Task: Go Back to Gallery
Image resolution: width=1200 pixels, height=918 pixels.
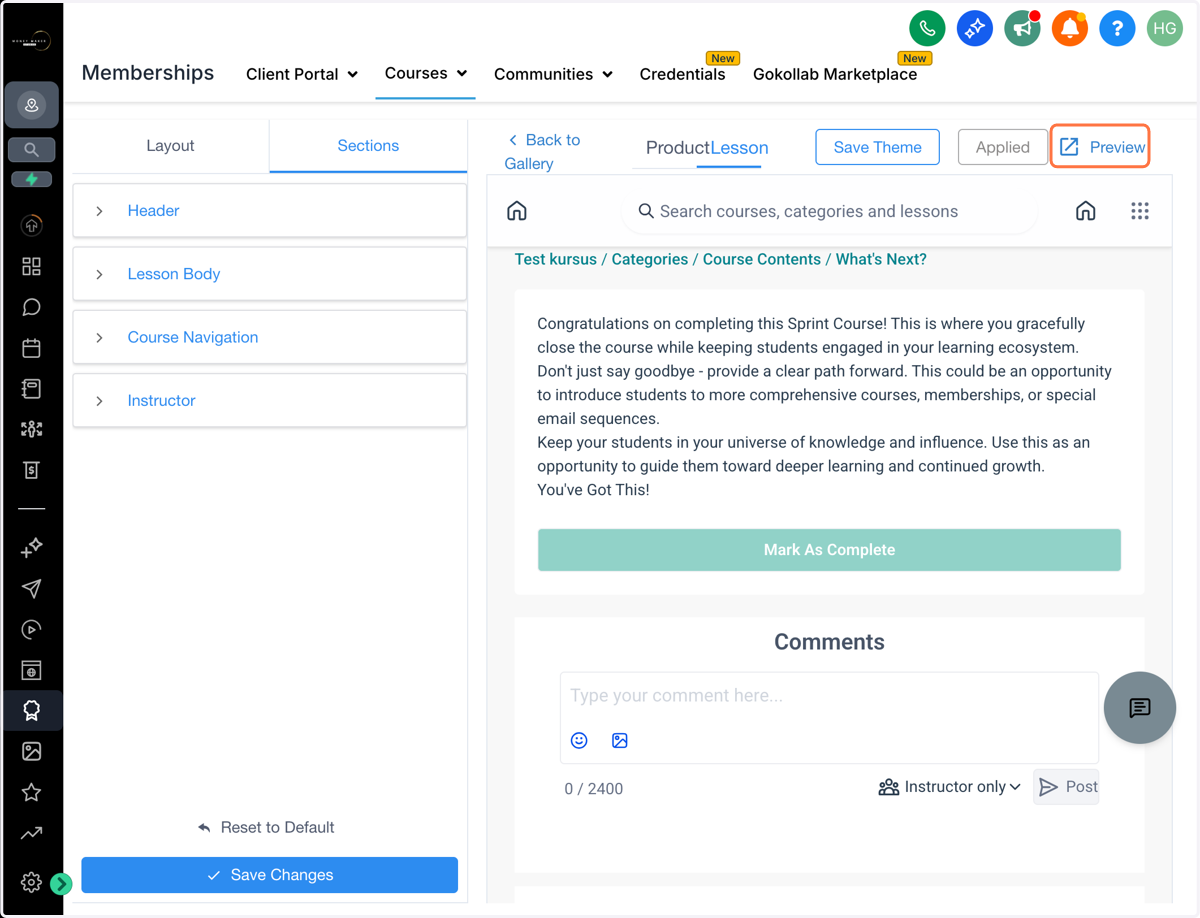Action: point(543,152)
